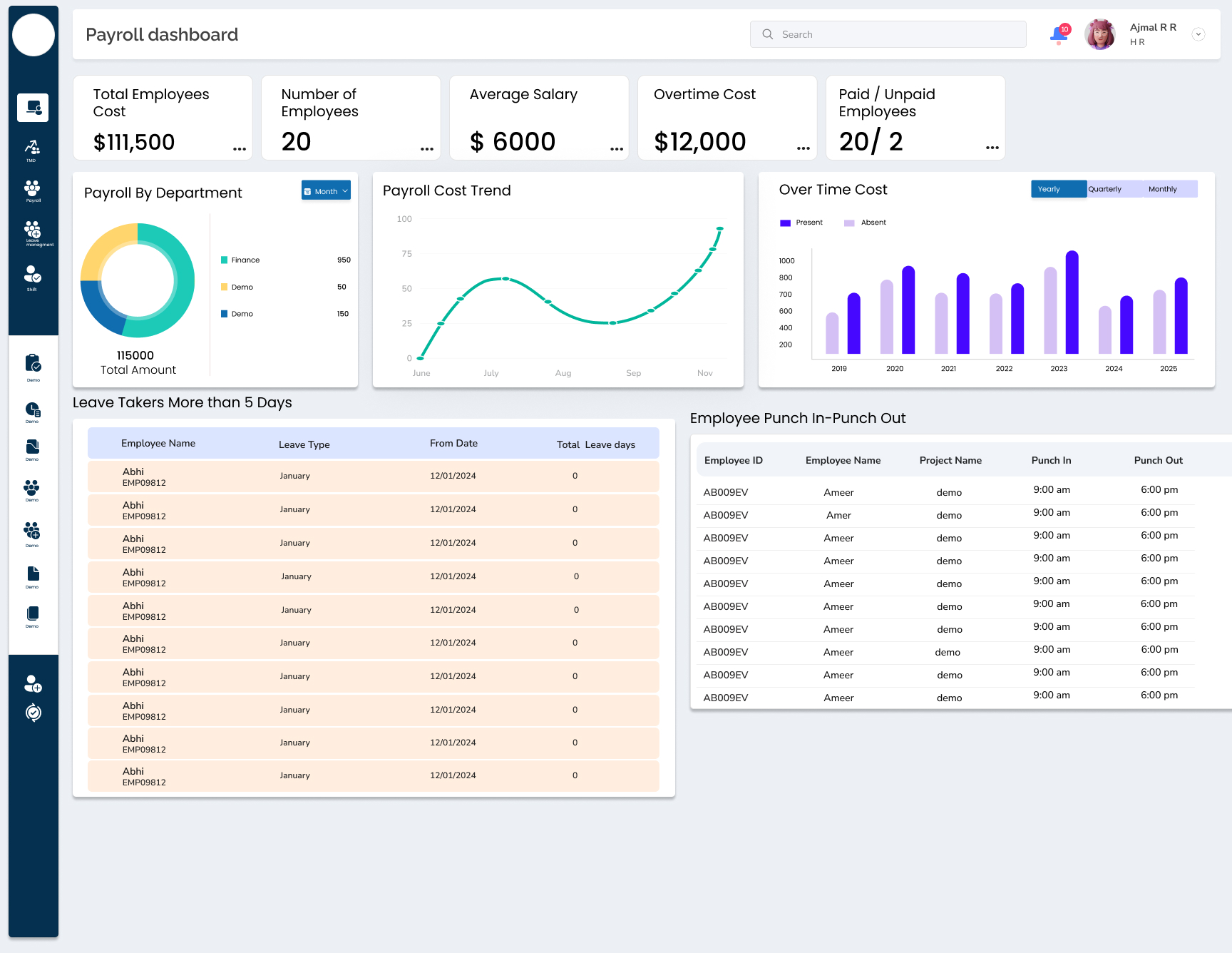
Task: Toggle the blue Demo legend entry
Action: coord(237,314)
